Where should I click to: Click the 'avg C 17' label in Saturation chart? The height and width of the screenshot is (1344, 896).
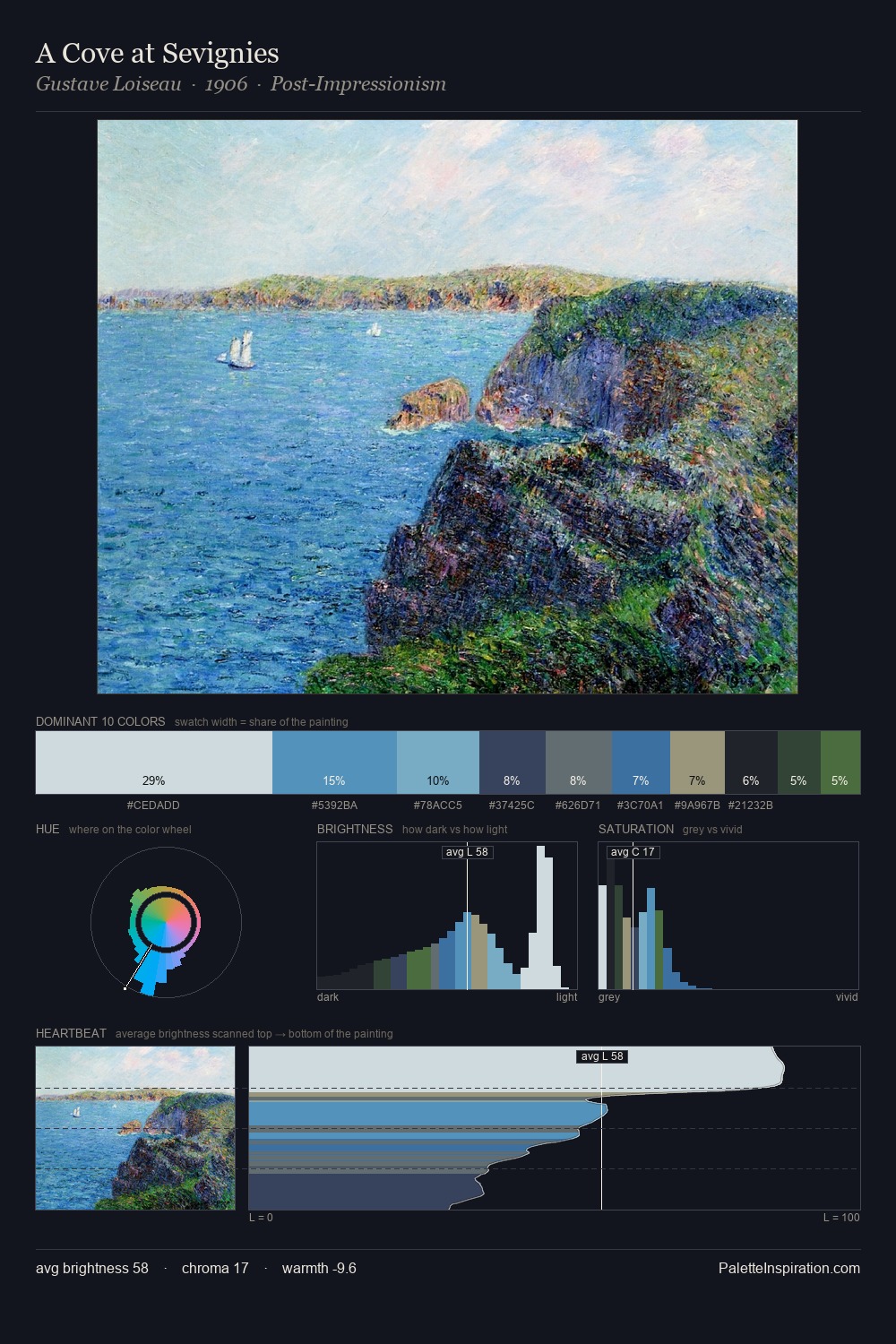click(633, 852)
